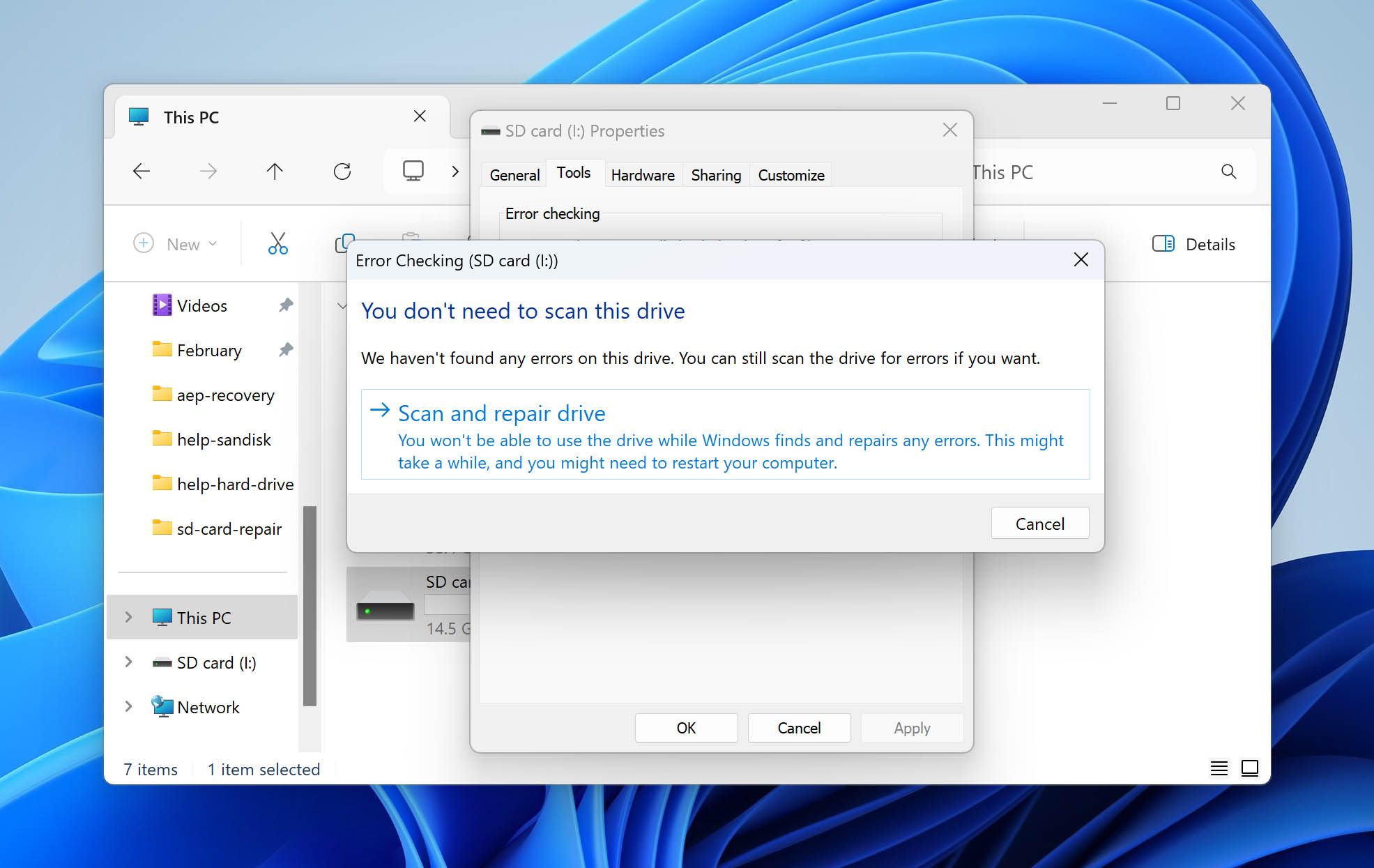The image size is (1374, 868).
Task: Click the New item toolbar button
Action: click(176, 244)
